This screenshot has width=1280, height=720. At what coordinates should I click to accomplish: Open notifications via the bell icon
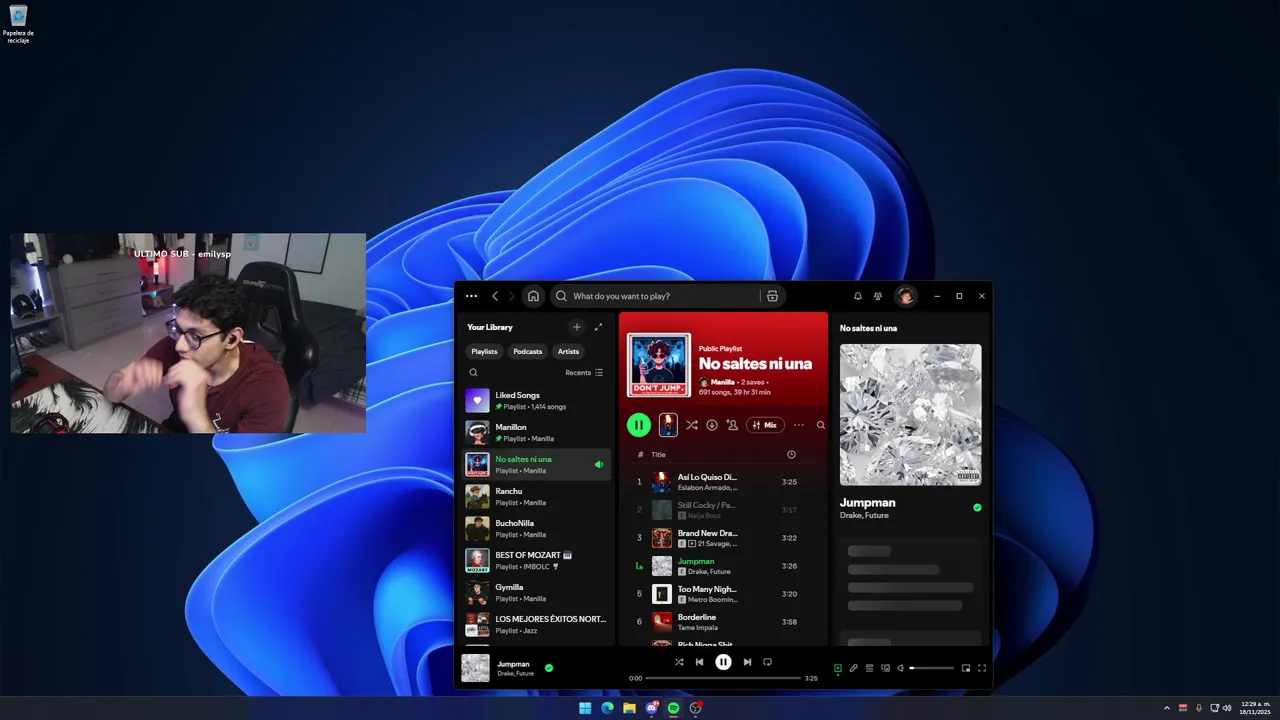coord(857,296)
